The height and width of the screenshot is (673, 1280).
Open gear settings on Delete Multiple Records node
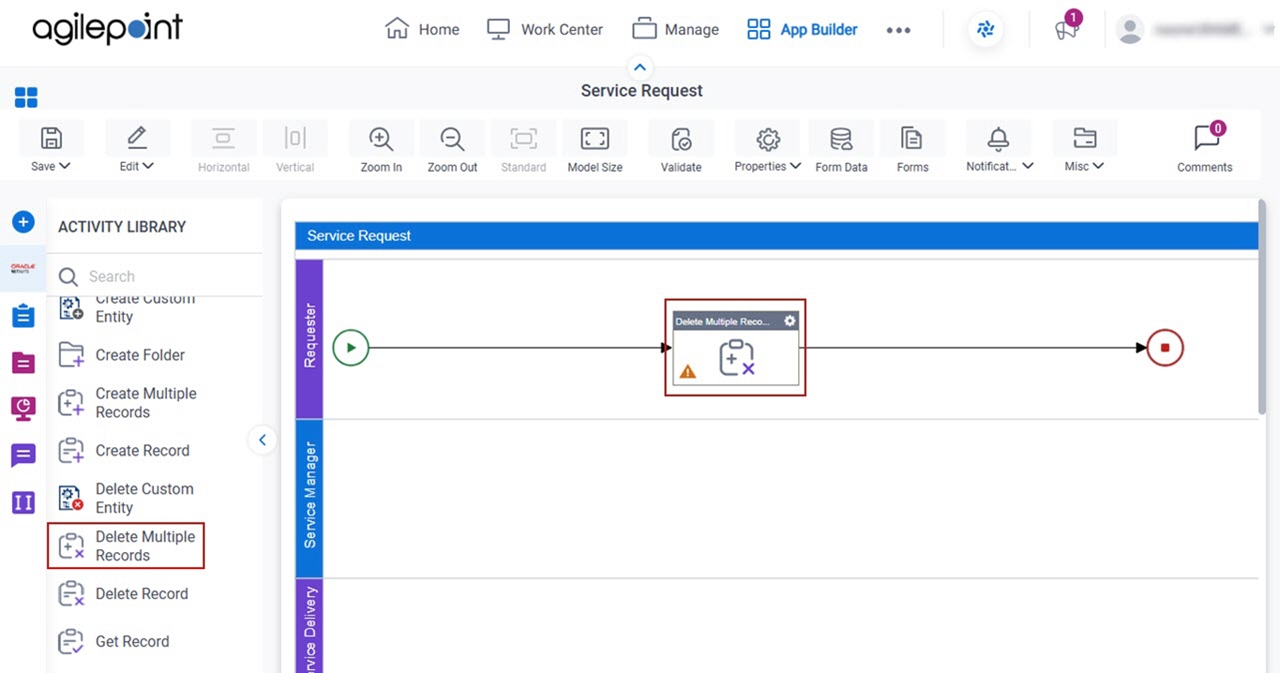[x=790, y=321]
